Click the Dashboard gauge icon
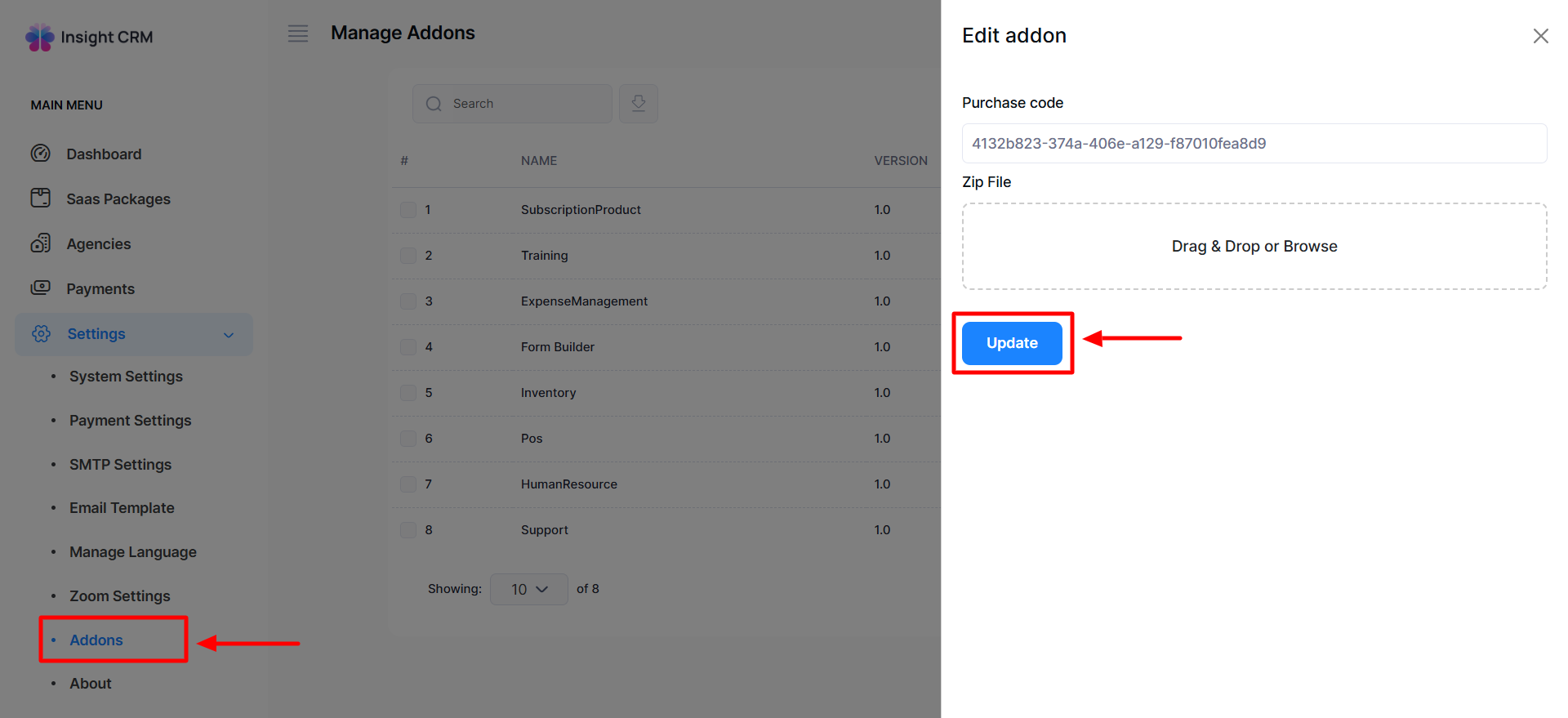 click(x=41, y=154)
